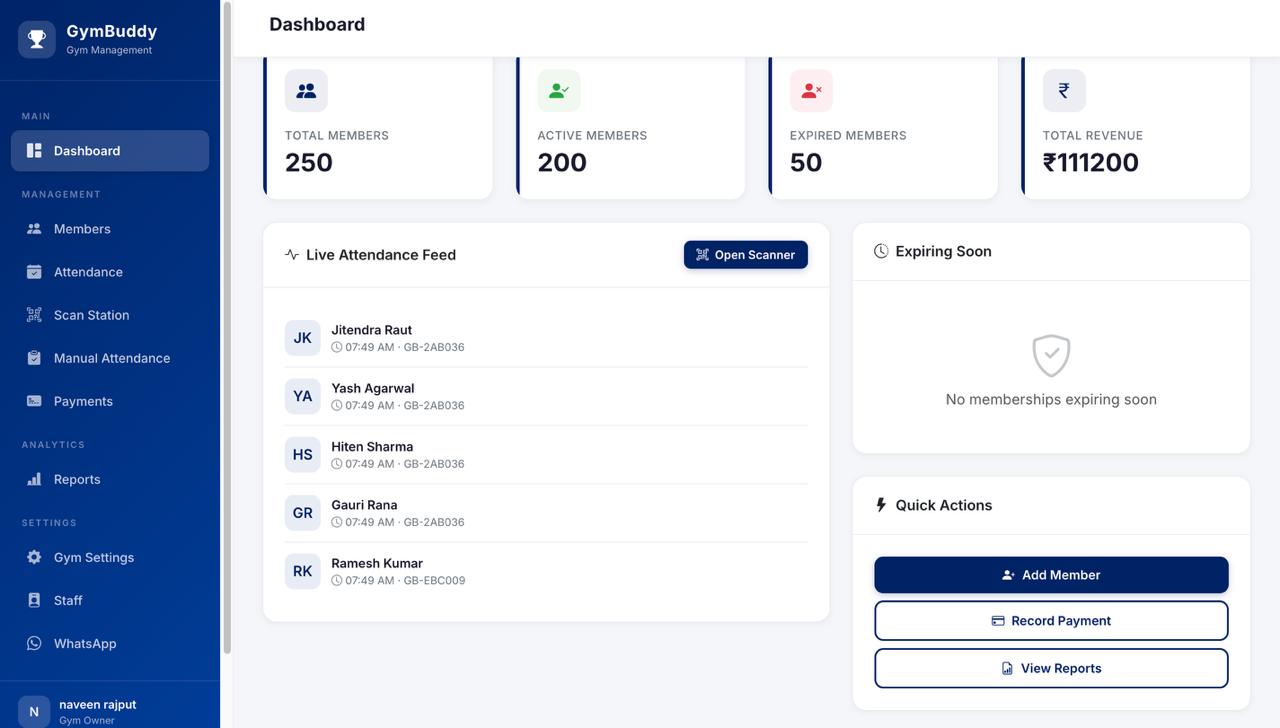Click the Active Members check icon

click(559, 91)
